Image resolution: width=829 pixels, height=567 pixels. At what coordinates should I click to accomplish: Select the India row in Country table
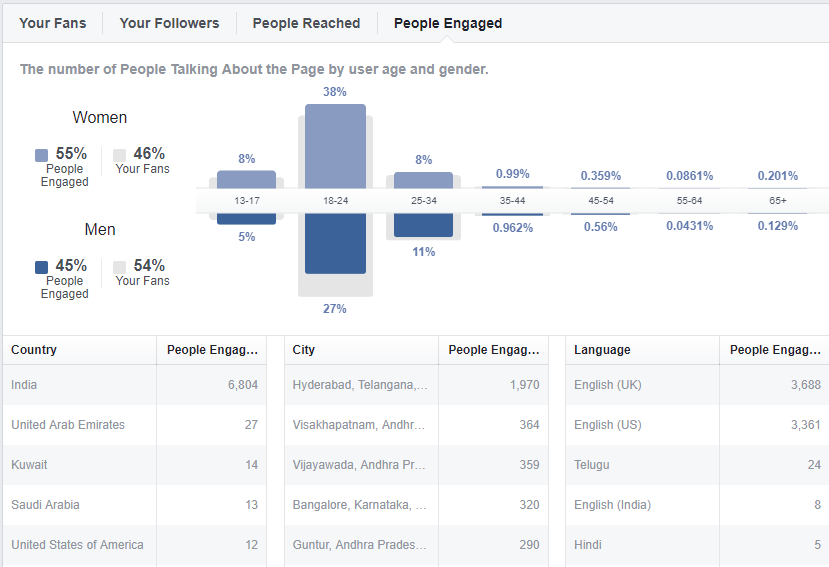[134, 385]
